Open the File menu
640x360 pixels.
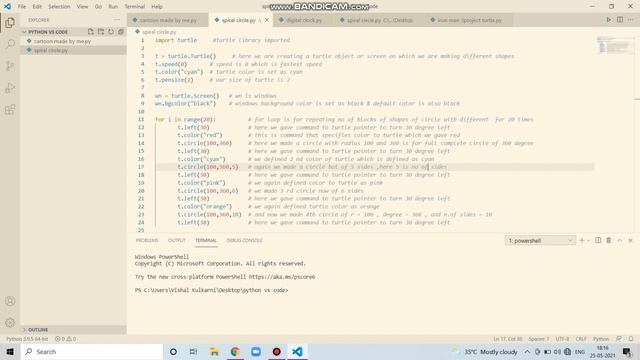click(22, 7)
